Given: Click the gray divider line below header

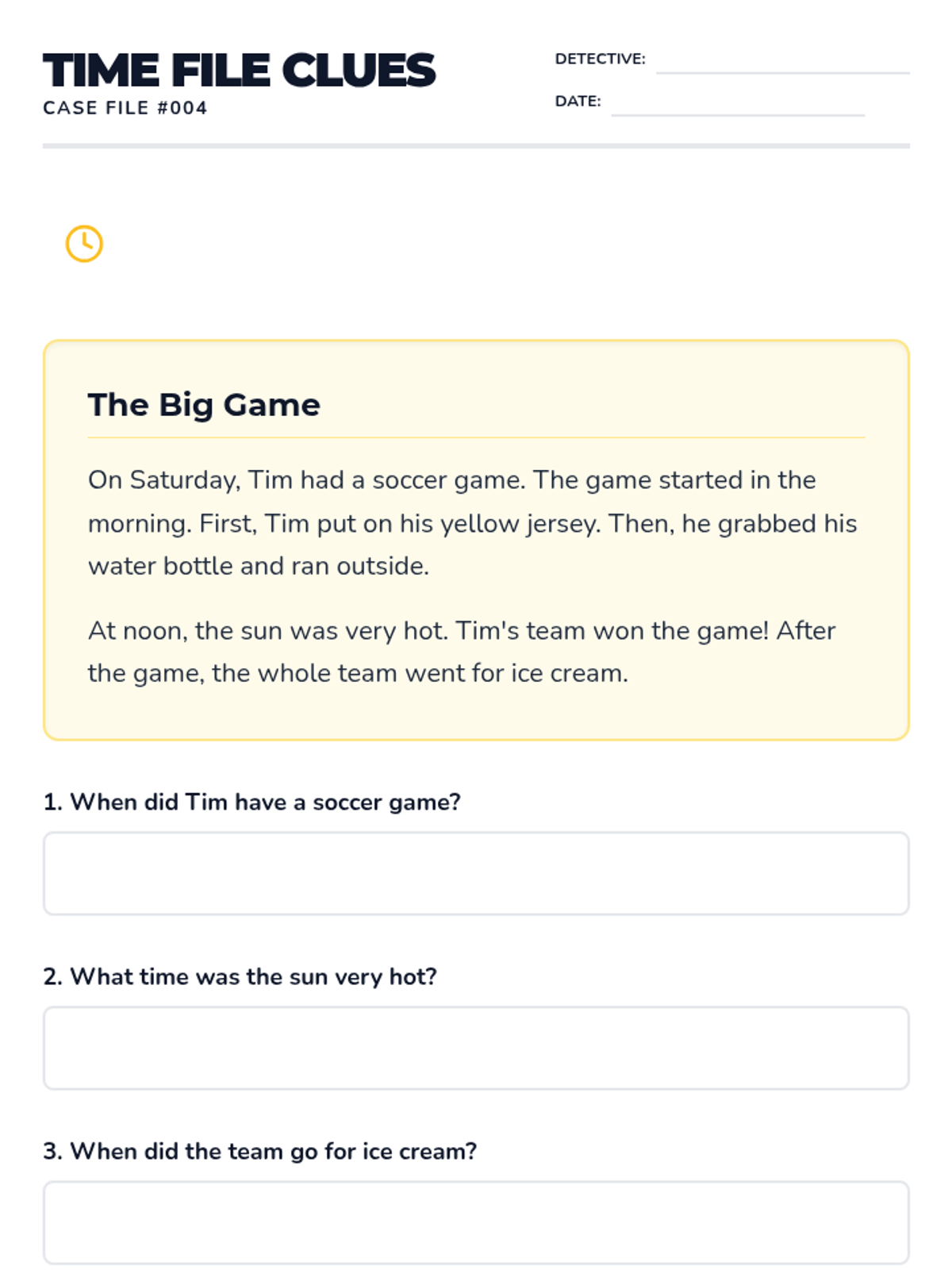Looking at the screenshot, I should [x=476, y=146].
